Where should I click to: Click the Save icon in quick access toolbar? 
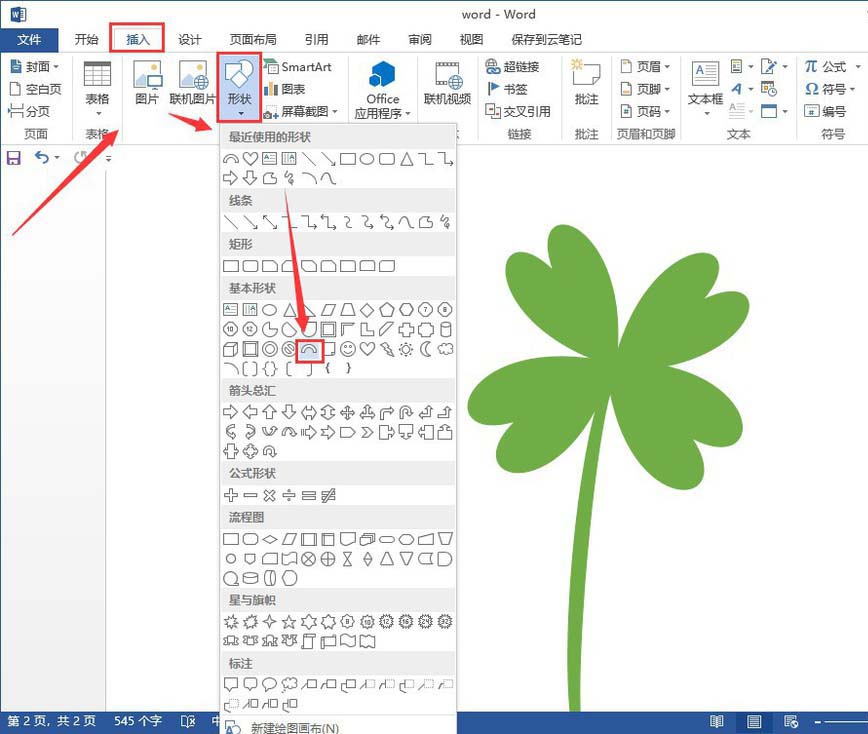click(13, 158)
